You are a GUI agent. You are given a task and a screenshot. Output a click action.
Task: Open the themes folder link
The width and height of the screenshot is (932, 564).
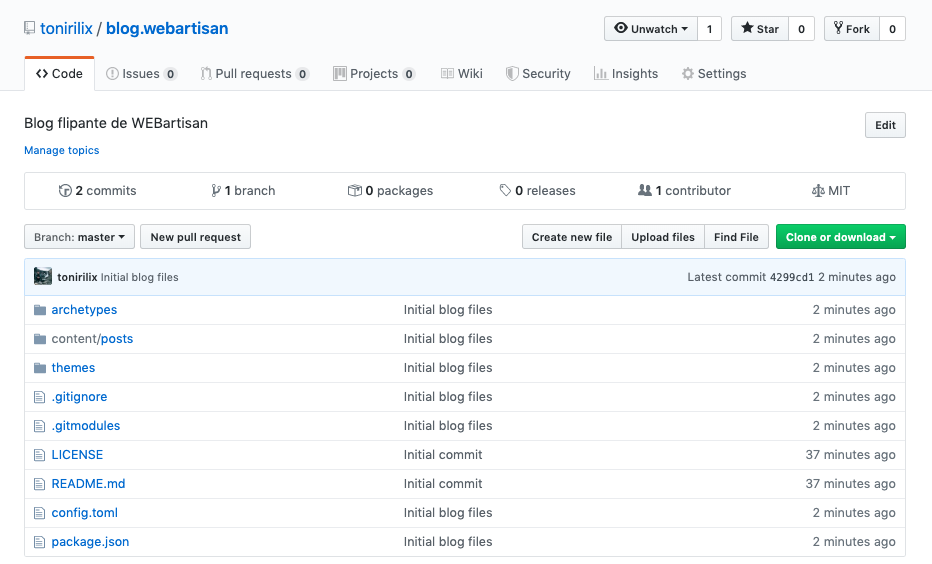tap(73, 368)
